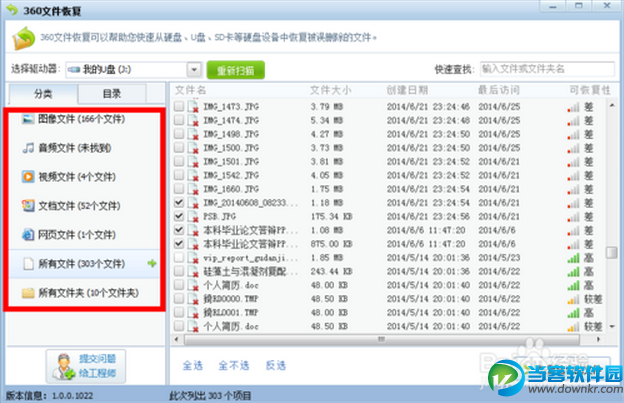Click the horizontal scrollbar thumb
Viewport: 624px width, 403px height.
pos(381,339)
